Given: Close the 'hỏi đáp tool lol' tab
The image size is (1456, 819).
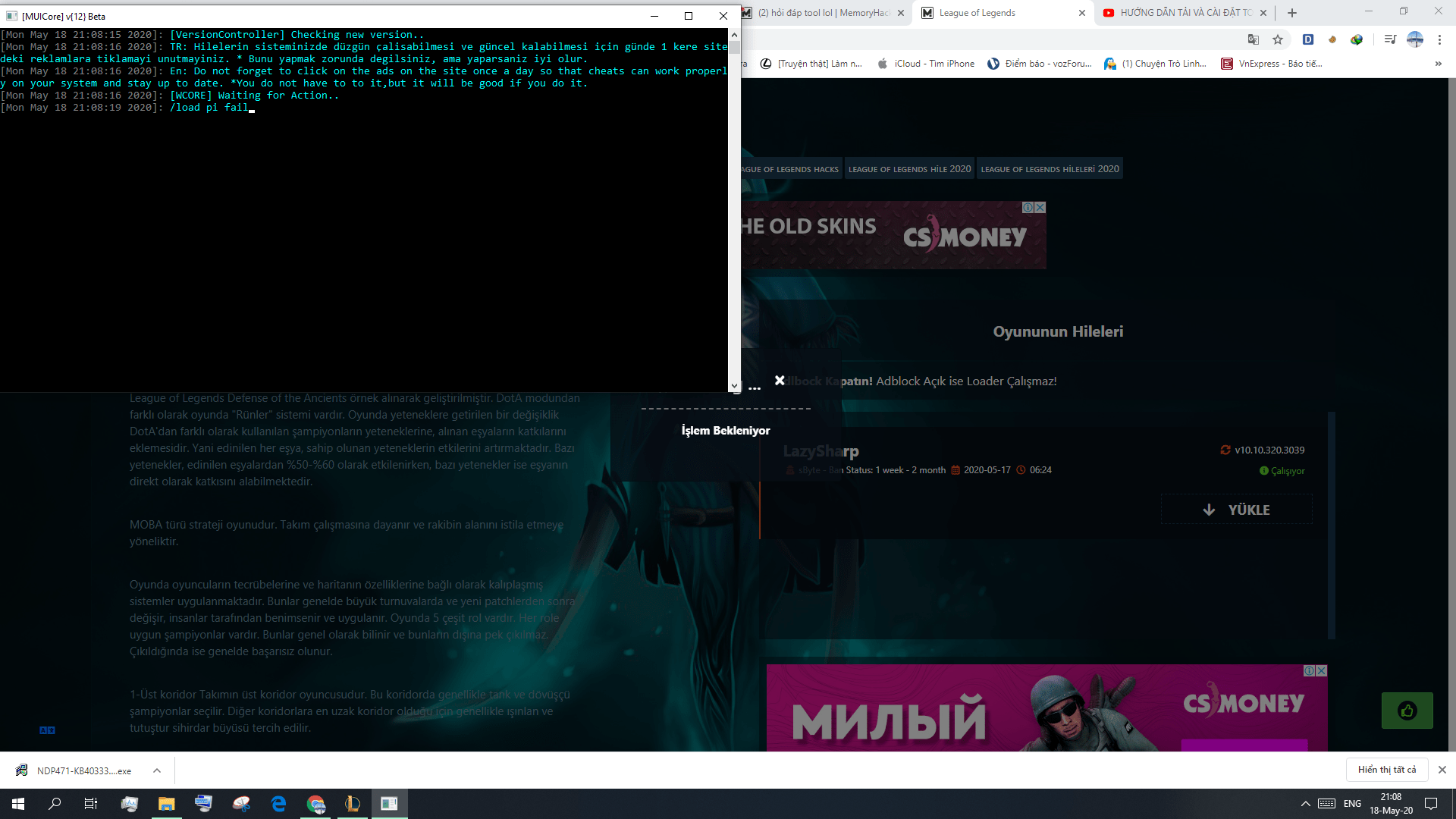Looking at the screenshot, I should [901, 13].
